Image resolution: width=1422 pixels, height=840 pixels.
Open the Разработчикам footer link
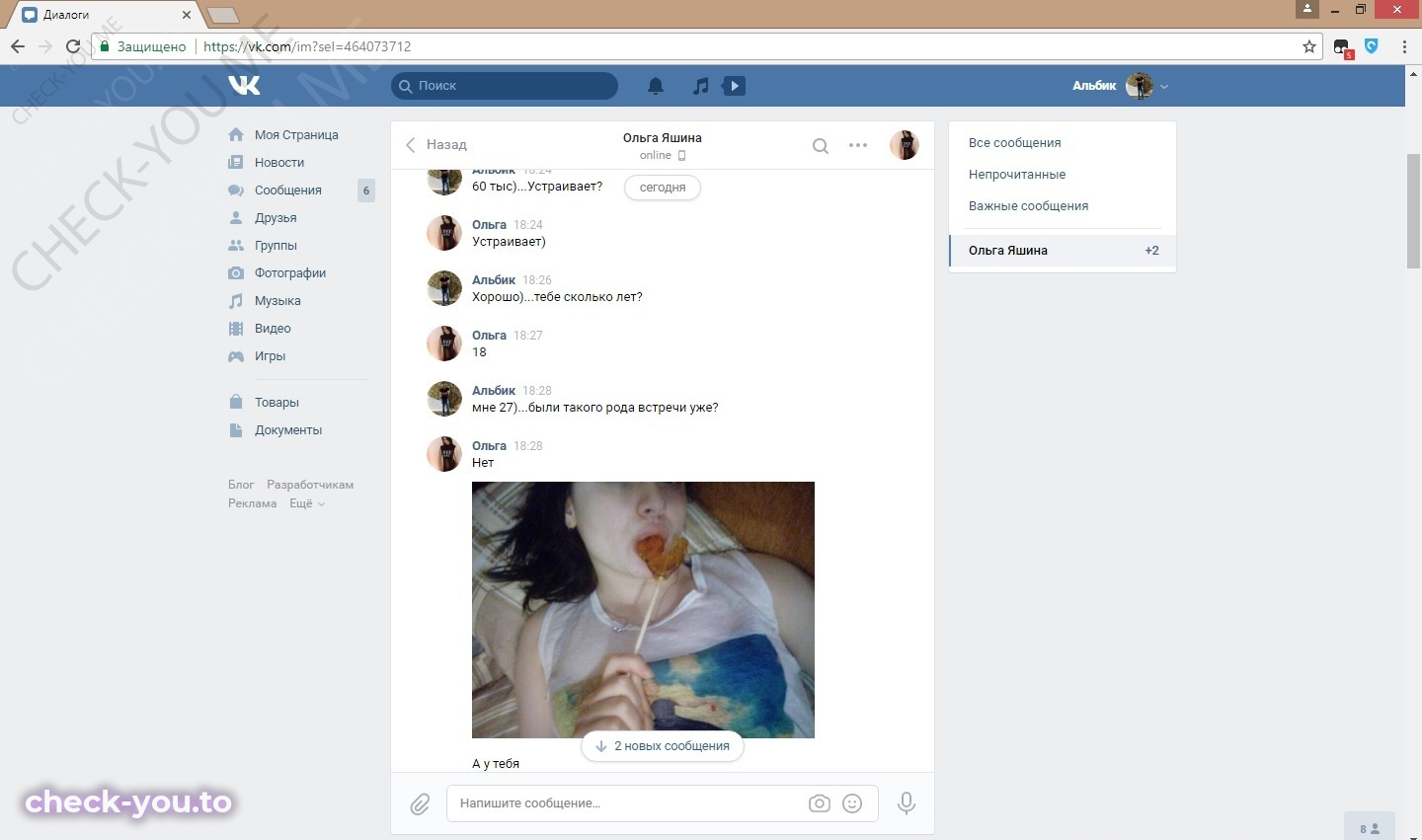point(310,485)
